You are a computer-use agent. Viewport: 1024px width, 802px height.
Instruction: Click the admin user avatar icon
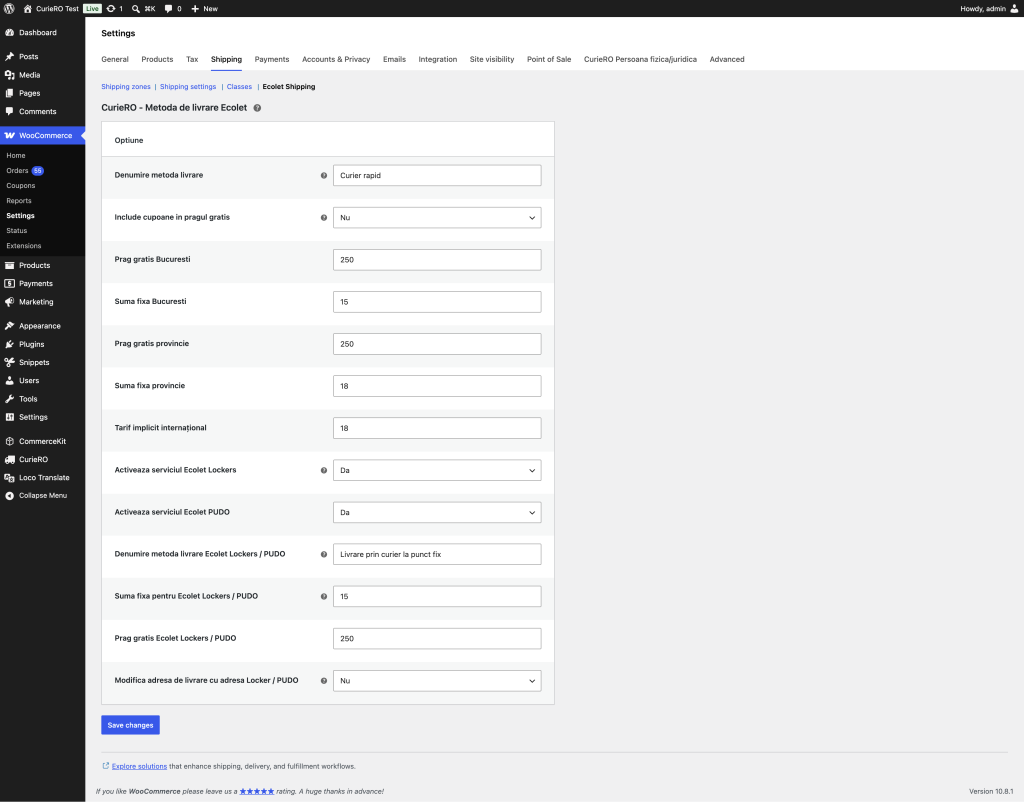(1014, 8)
